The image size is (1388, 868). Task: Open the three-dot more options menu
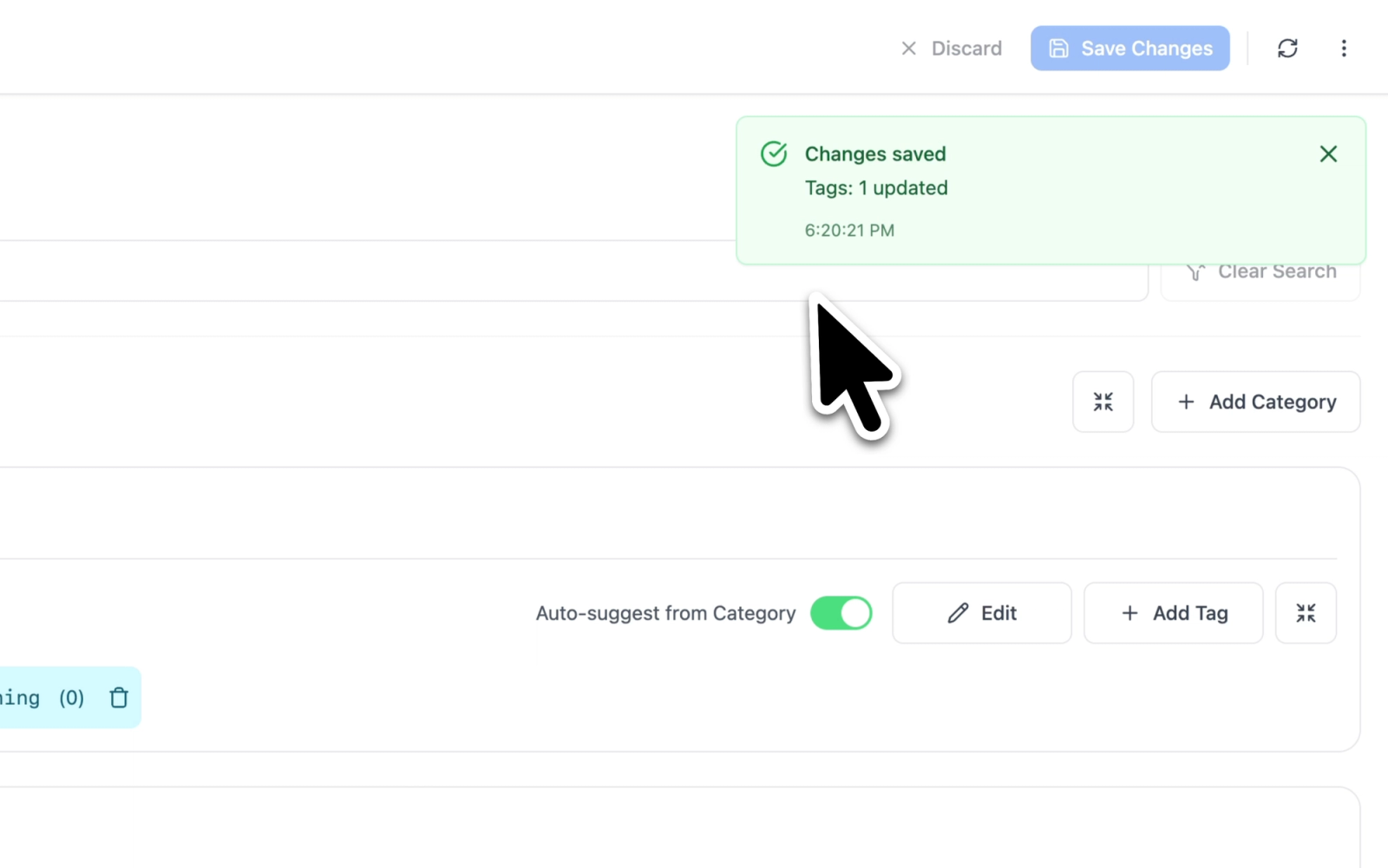(x=1344, y=49)
